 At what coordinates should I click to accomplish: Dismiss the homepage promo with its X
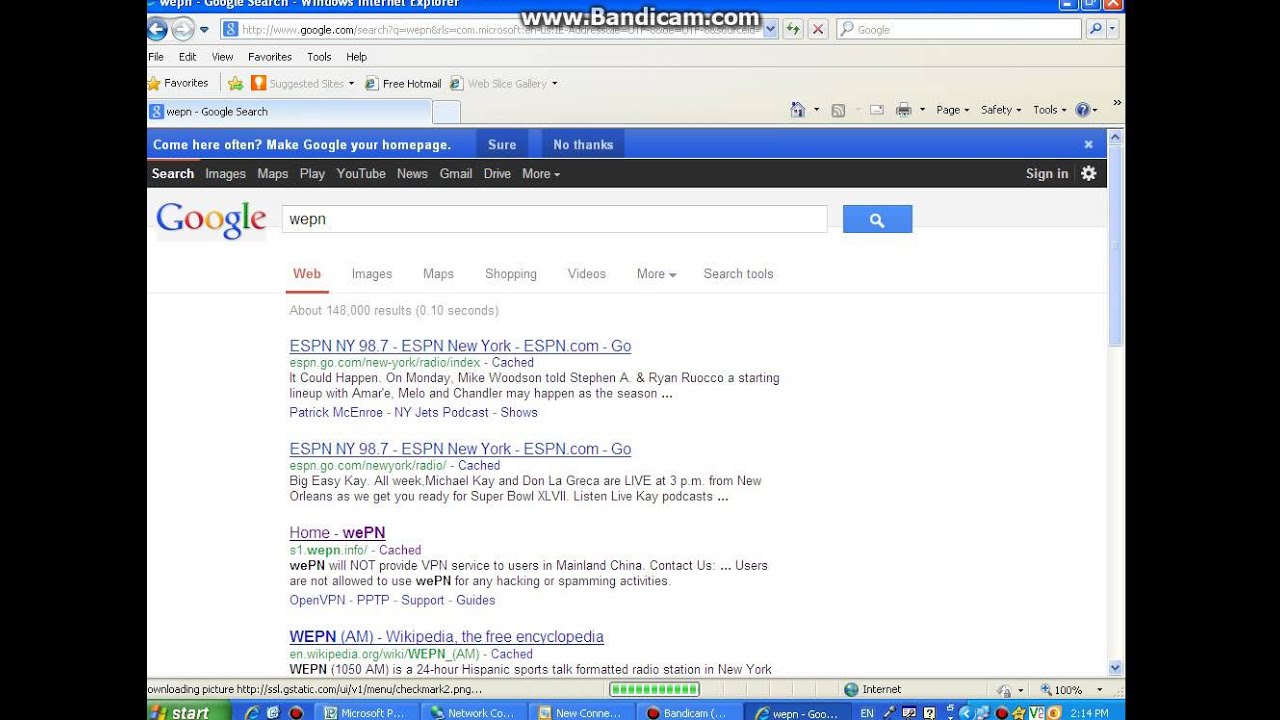[x=1089, y=145]
